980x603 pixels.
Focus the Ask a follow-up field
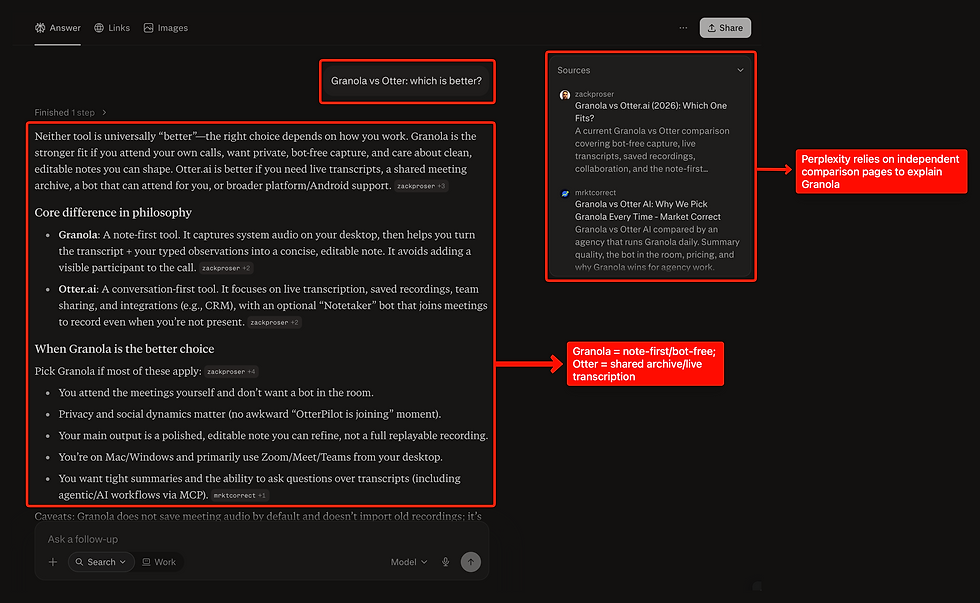point(261,539)
